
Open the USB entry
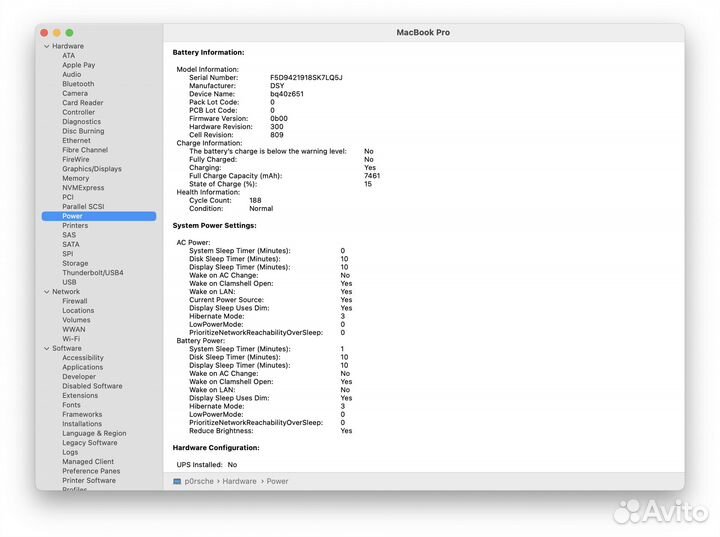pos(69,282)
